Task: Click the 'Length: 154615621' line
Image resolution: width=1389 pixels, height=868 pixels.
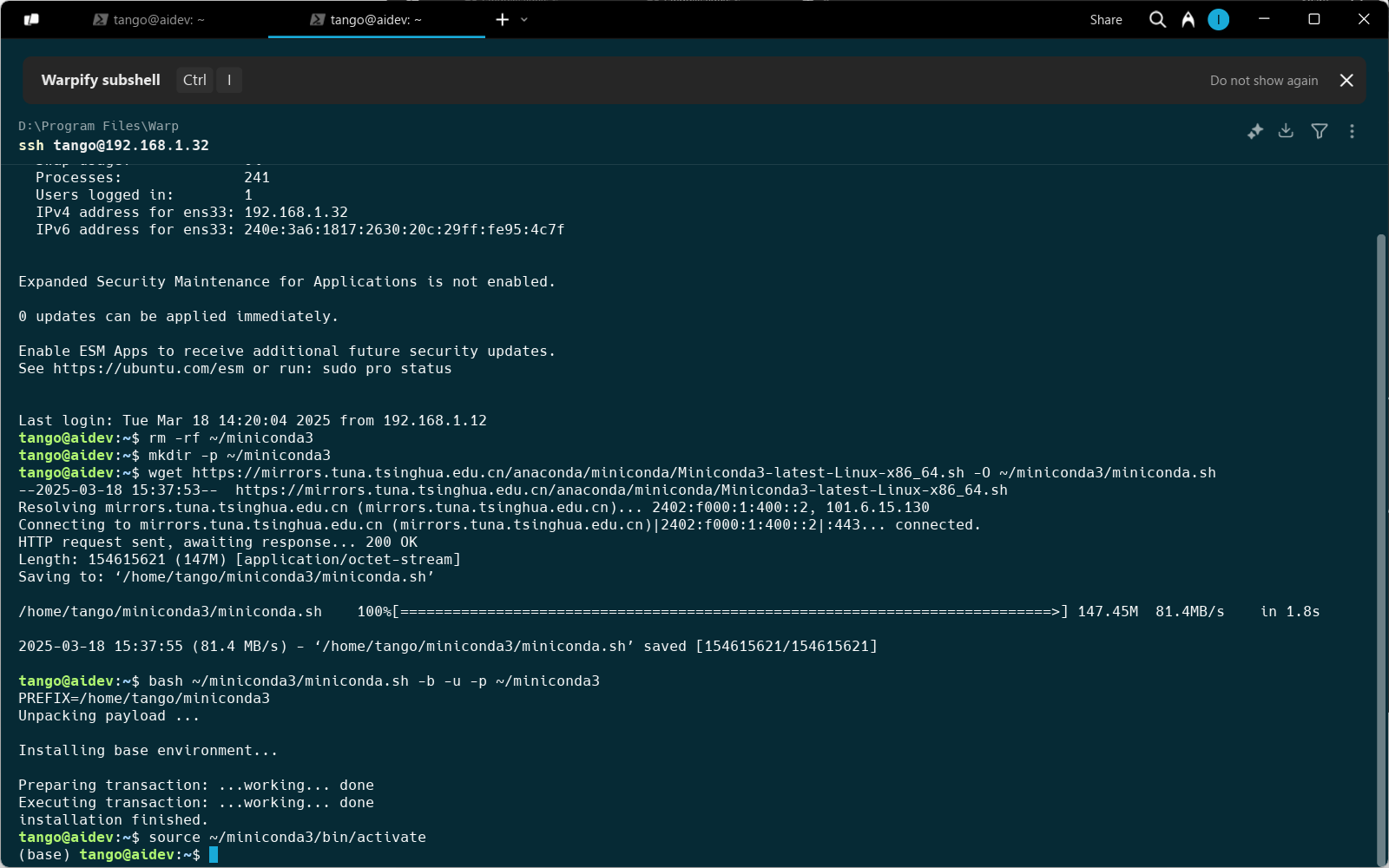Action: [x=240, y=560]
